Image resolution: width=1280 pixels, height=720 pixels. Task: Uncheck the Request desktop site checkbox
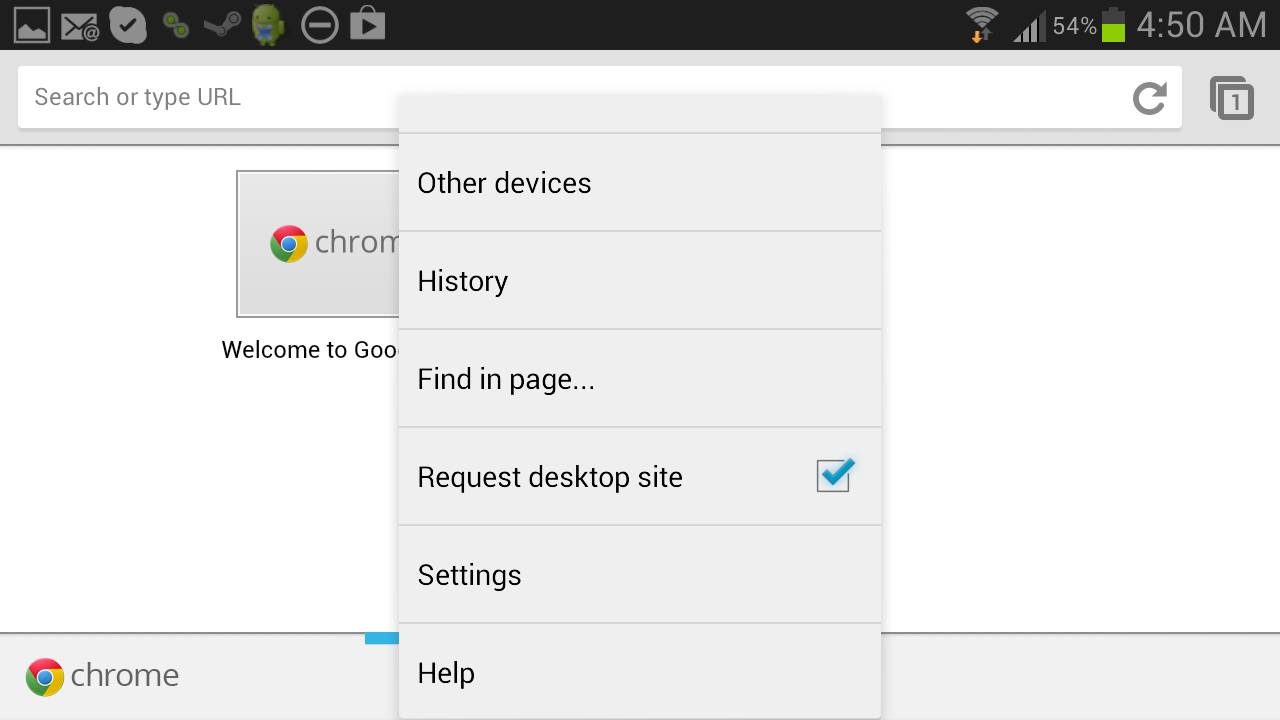[x=834, y=476]
